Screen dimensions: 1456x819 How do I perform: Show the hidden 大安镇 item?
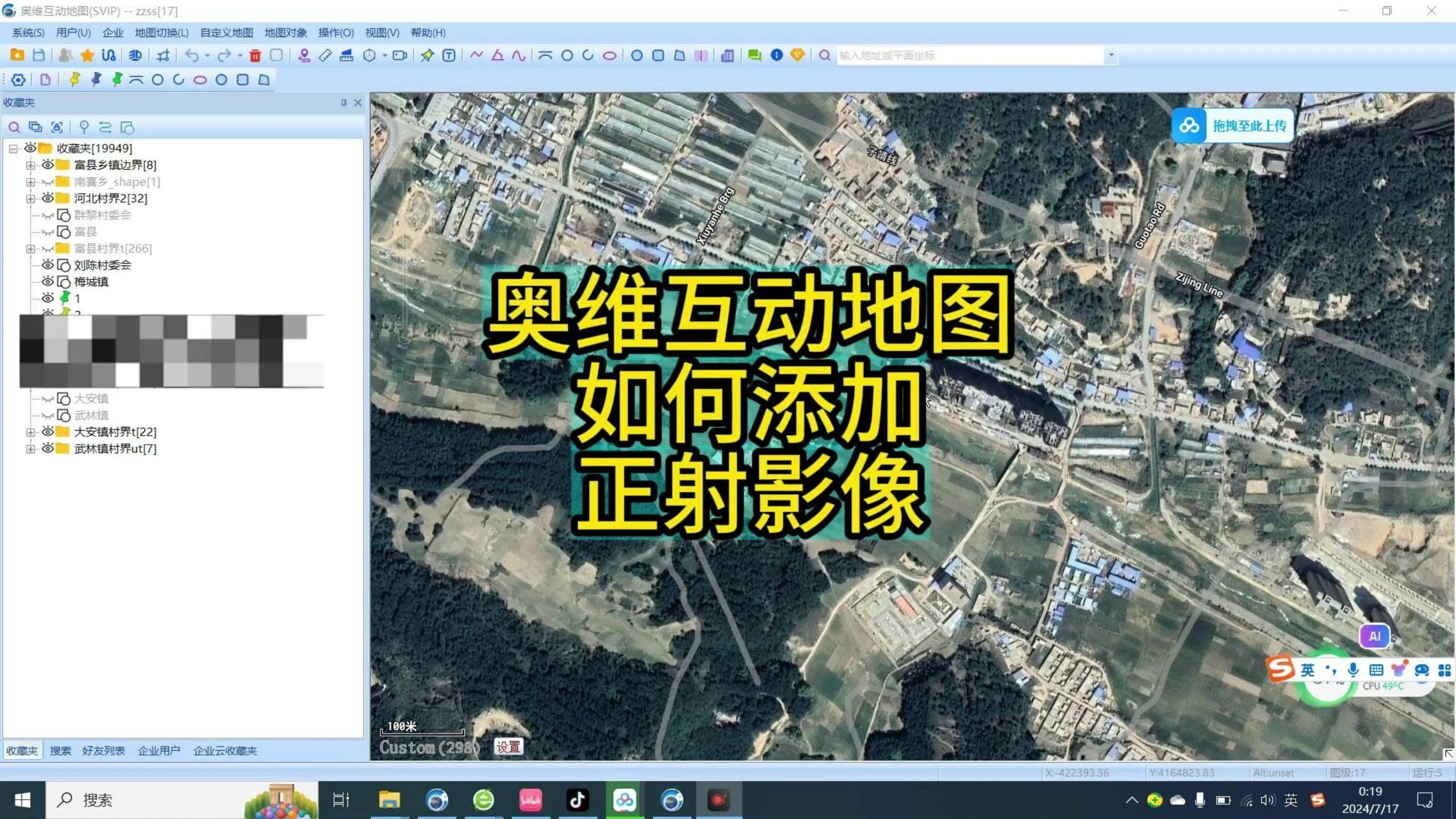pos(48,399)
